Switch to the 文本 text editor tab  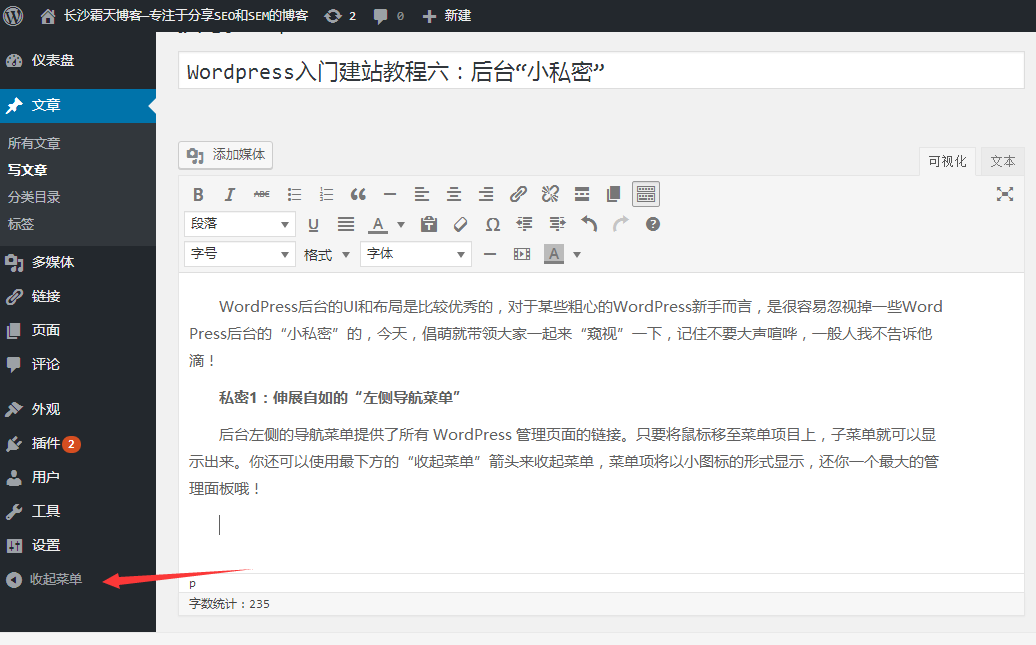pos(1002,161)
